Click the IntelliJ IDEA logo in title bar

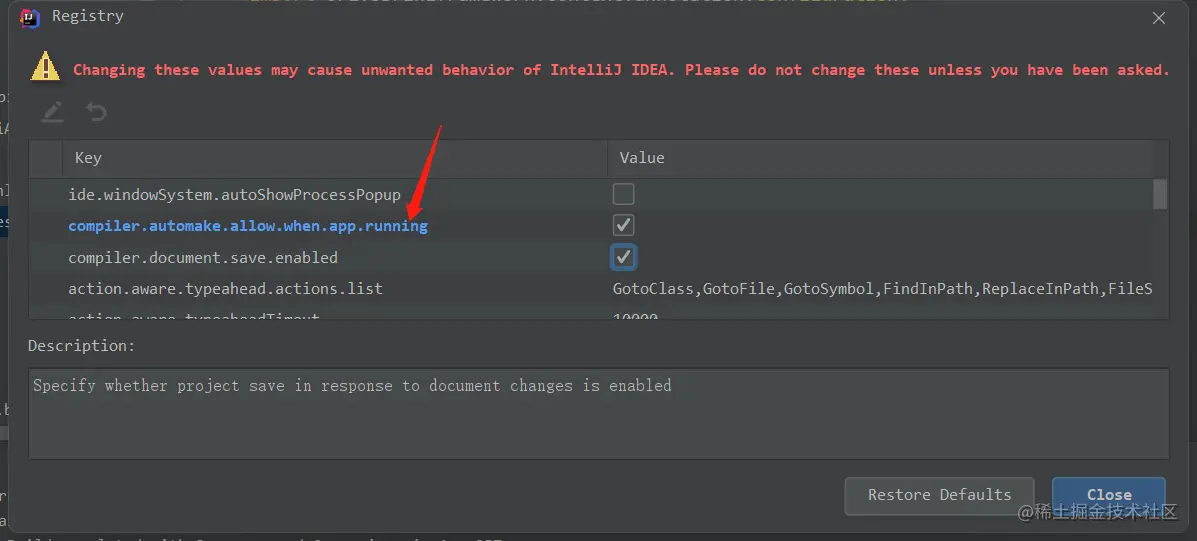(30, 17)
